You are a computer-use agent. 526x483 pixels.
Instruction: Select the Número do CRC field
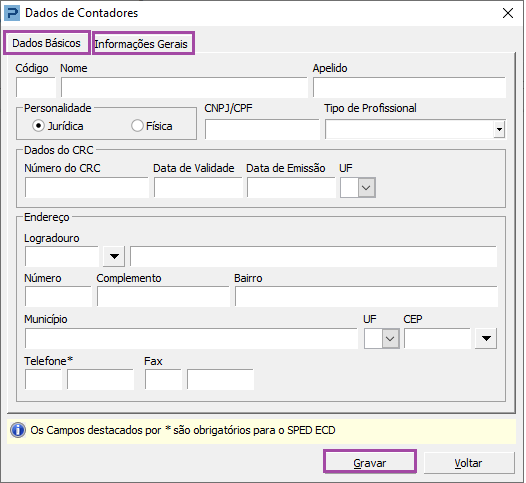click(x=87, y=187)
